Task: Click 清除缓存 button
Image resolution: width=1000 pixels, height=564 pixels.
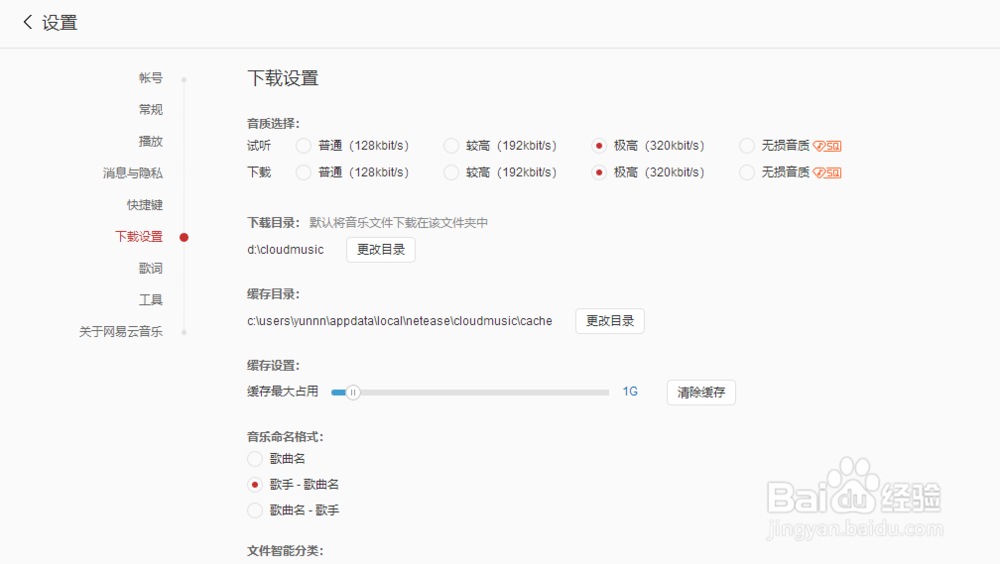Action: tap(701, 392)
